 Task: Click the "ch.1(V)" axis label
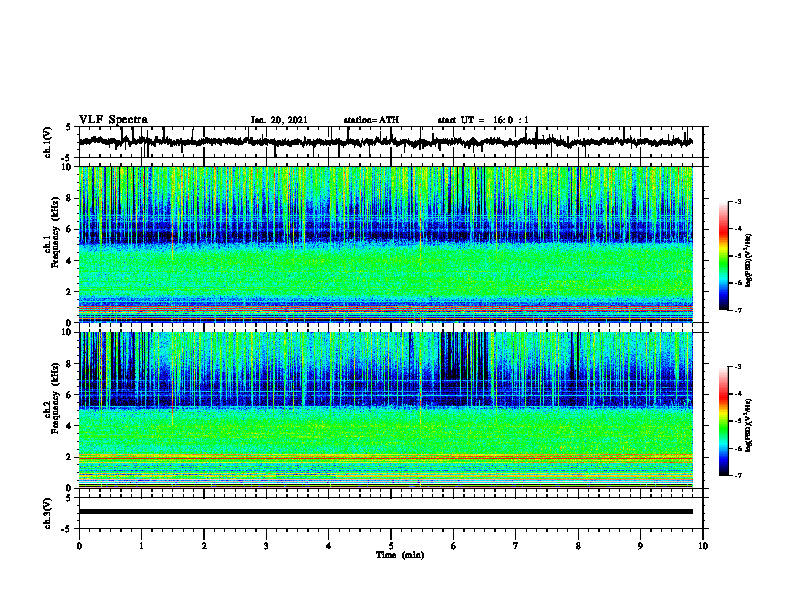48,142
